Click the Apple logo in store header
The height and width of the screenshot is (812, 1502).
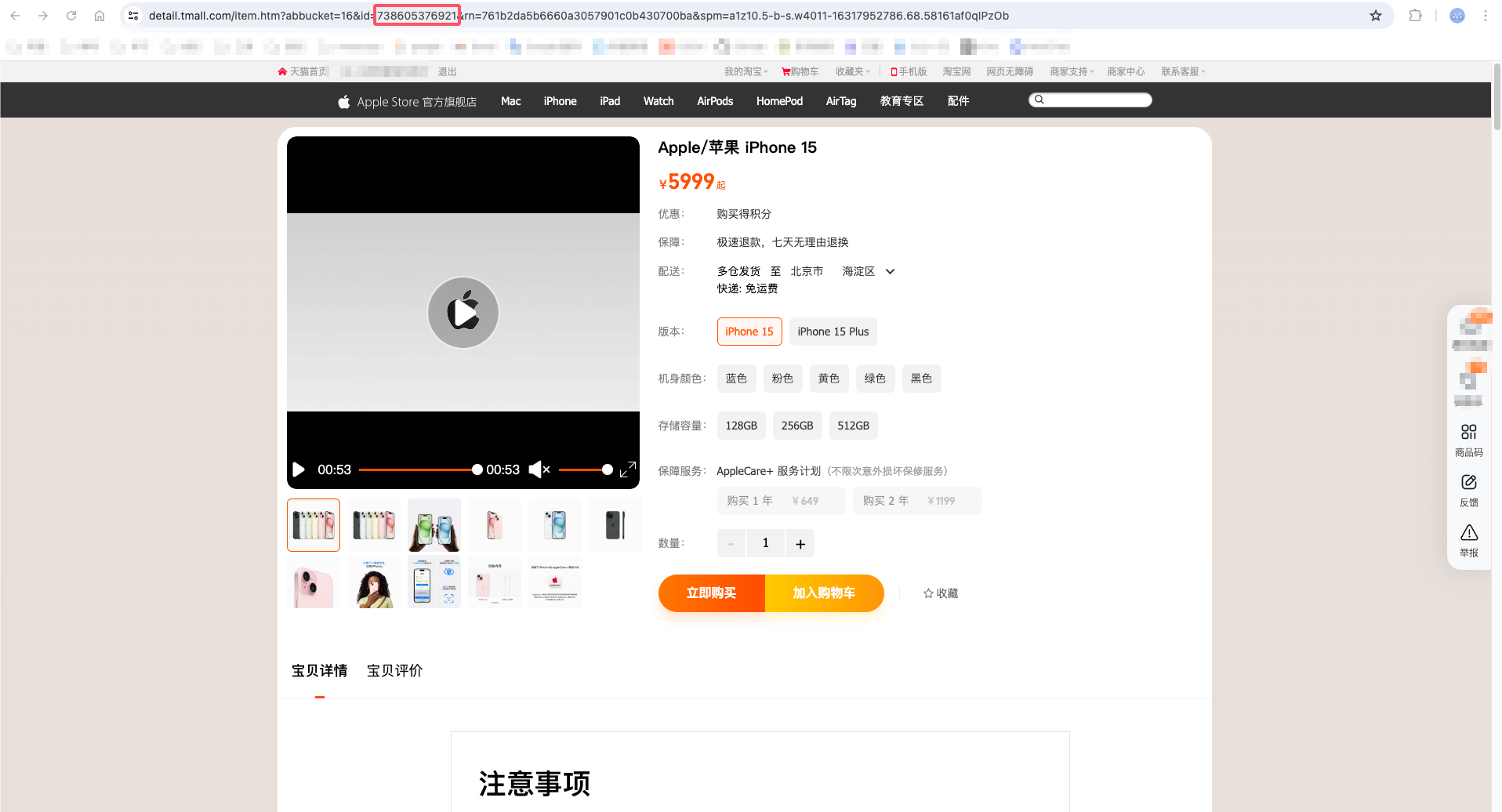(x=343, y=101)
